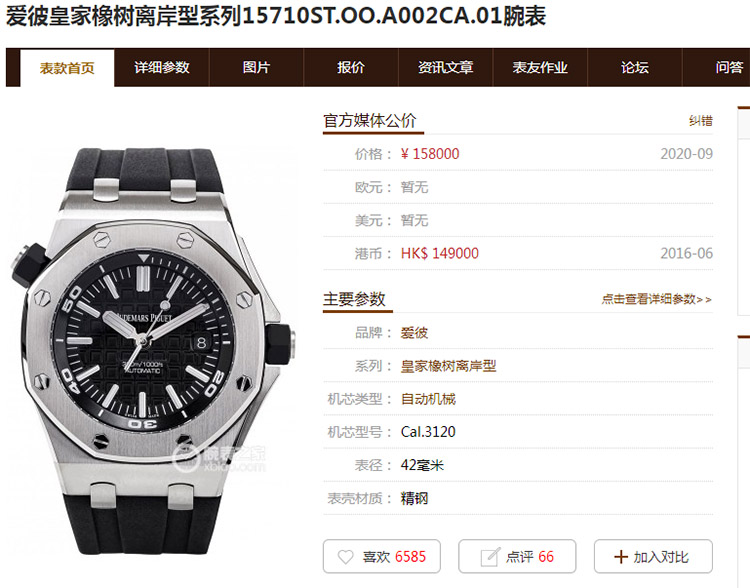The width and height of the screenshot is (750, 588).
Task: Click the 点评 66 button
Action: 517,556
